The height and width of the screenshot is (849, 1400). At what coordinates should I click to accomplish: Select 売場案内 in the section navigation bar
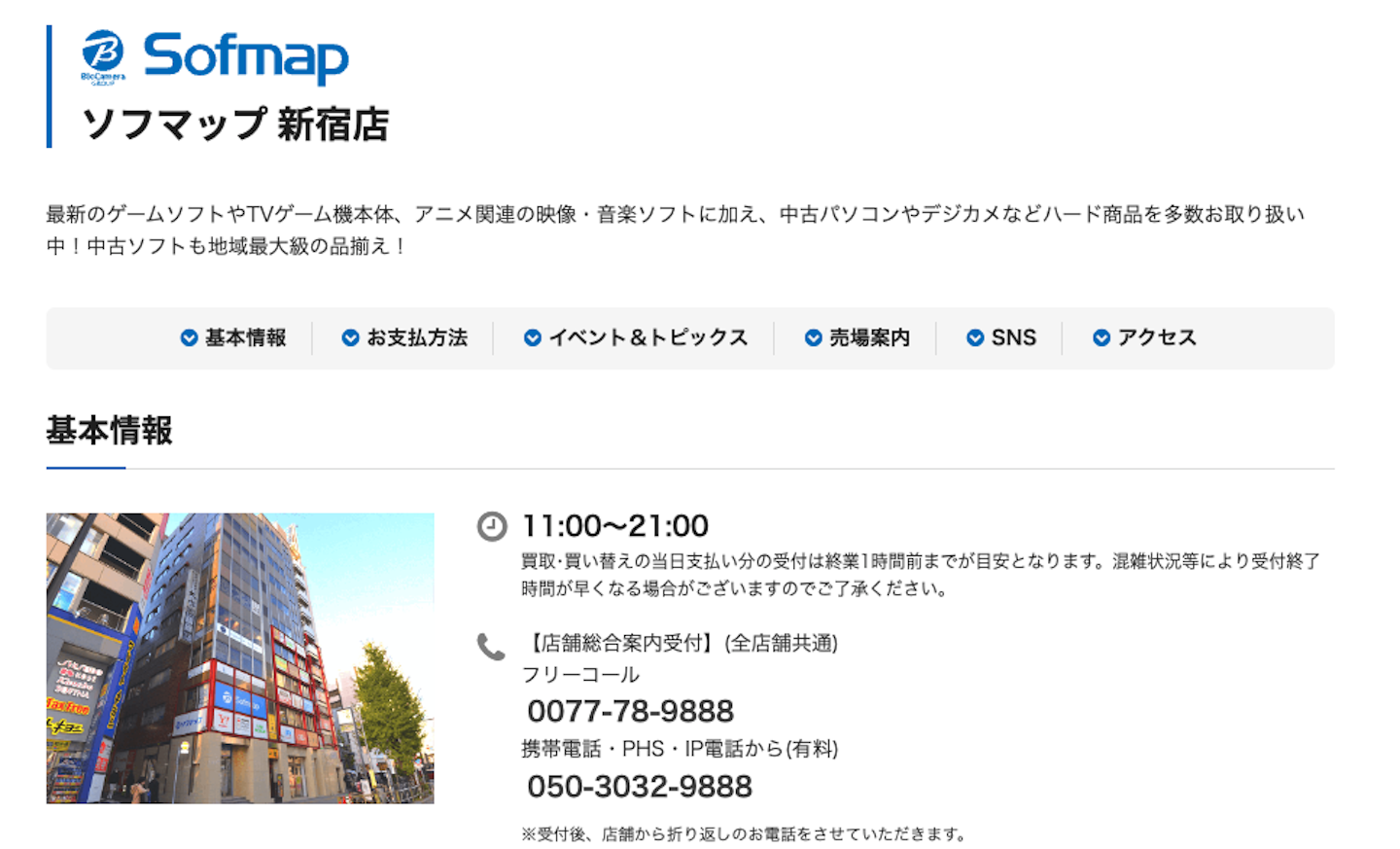click(867, 337)
